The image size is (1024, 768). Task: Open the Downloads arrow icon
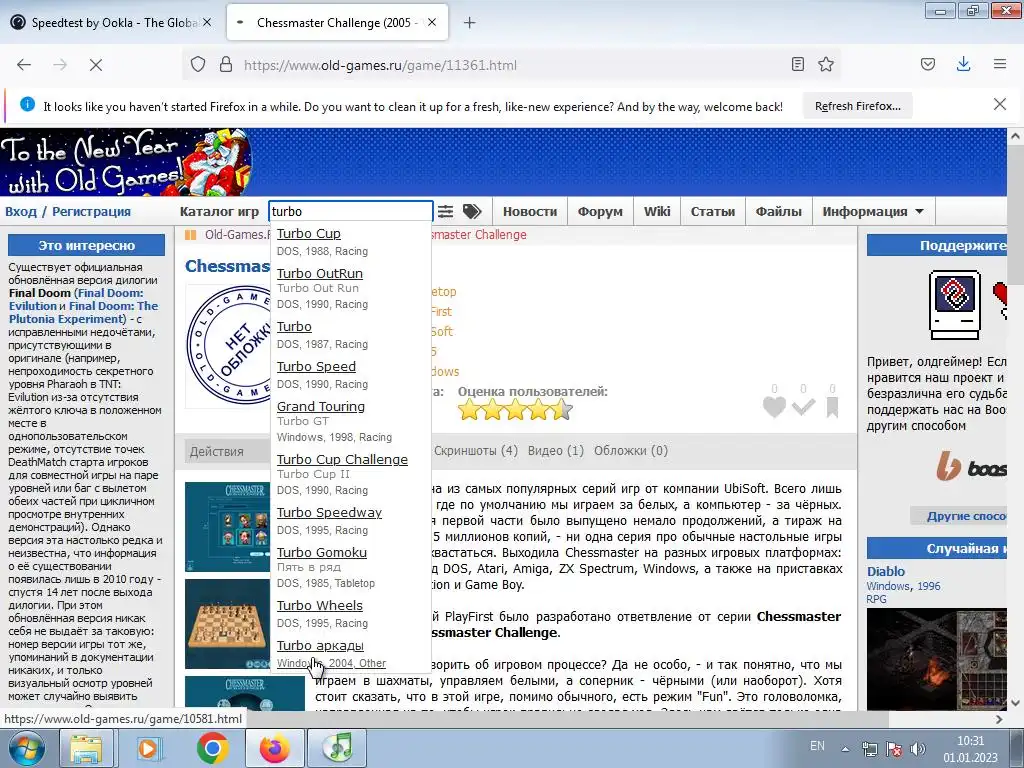click(963, 64)
